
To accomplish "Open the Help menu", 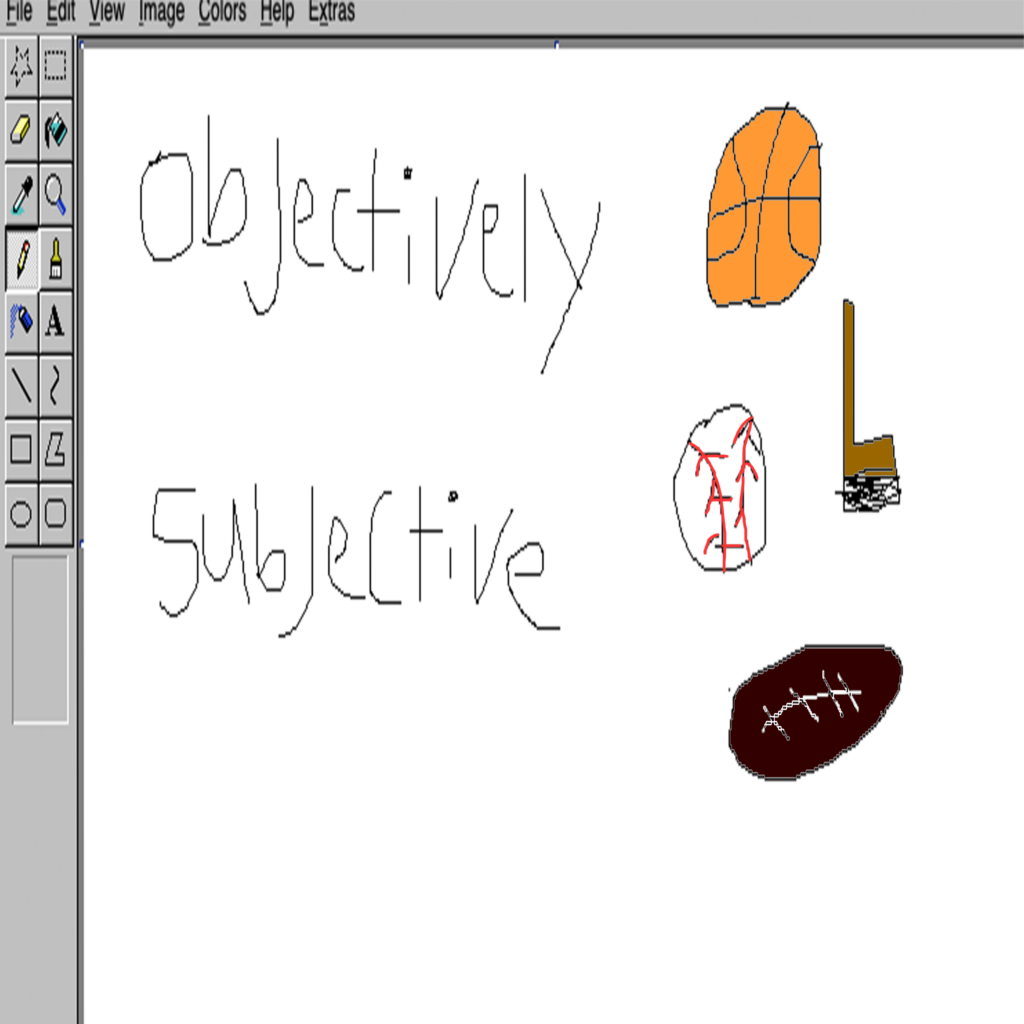I will click(x=277, y=13).
